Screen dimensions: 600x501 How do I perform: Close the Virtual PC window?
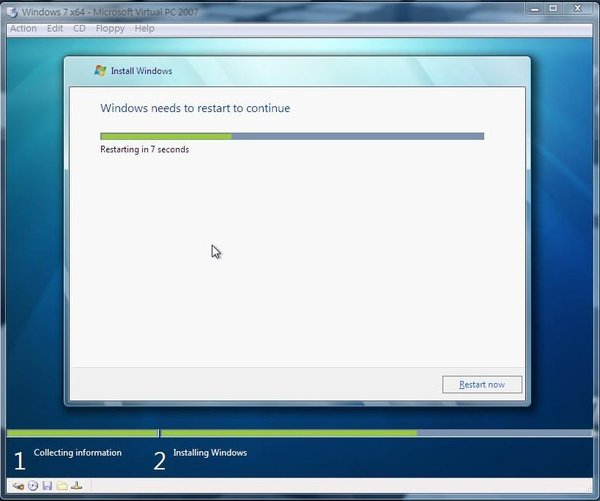click(x=578, y=8)
